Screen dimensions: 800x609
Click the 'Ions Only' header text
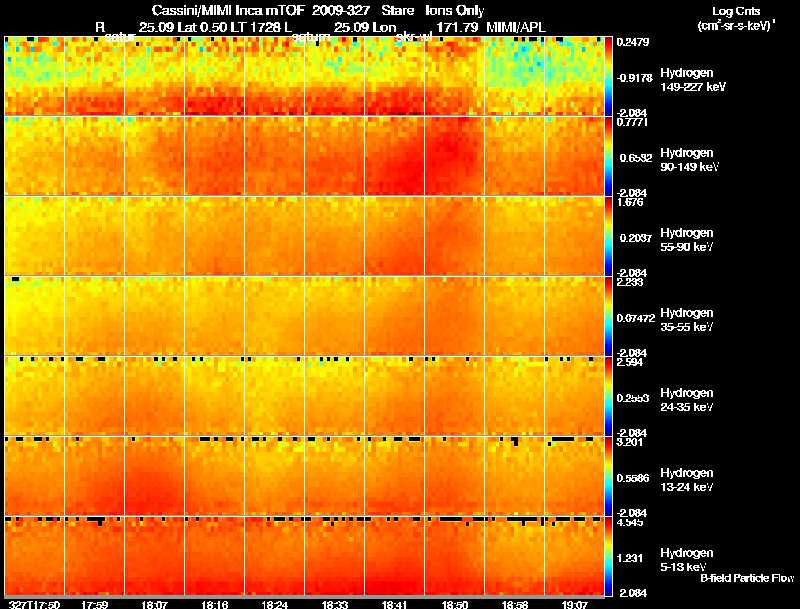455,10
